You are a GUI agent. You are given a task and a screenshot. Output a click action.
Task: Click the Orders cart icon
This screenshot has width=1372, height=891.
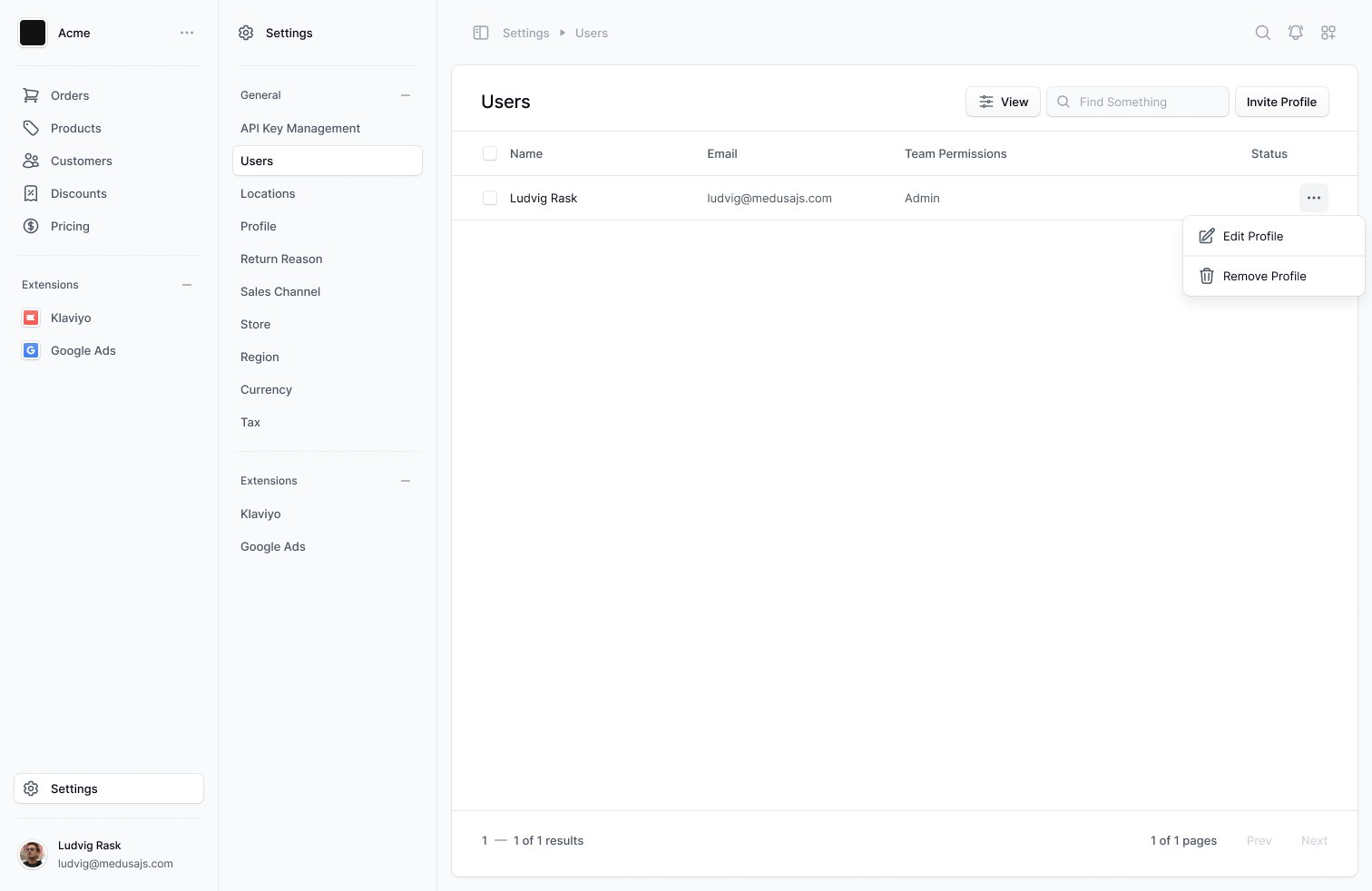point(31,95)
